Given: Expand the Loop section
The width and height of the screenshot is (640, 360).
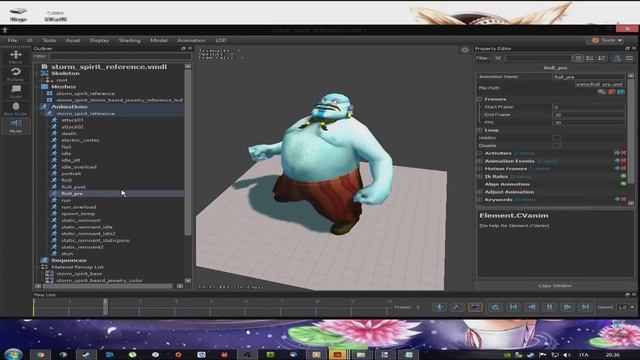Looking at the screenshot, I should tap(479, 130).
